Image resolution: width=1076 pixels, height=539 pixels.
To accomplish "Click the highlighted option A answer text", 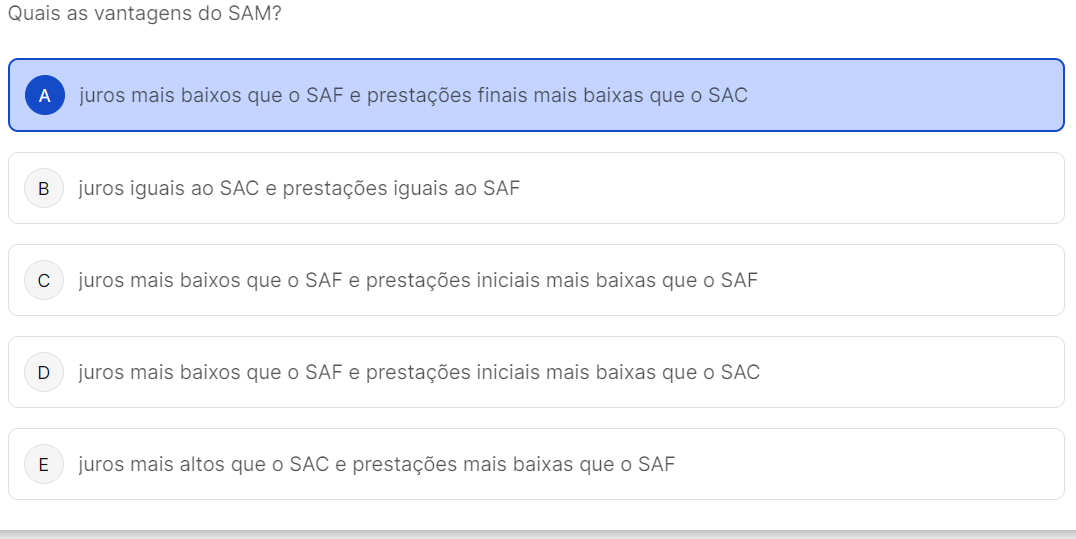I will (413, 96).
